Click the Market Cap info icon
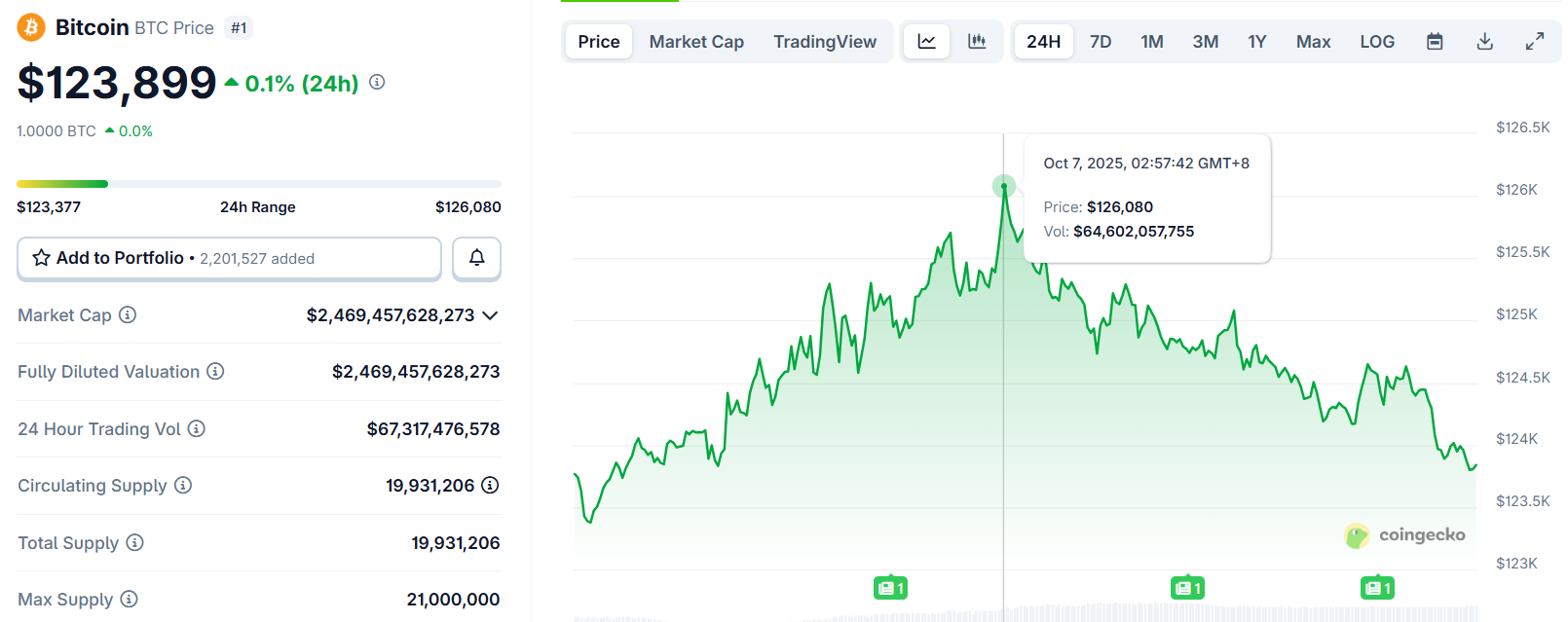 tap(128, 314)
